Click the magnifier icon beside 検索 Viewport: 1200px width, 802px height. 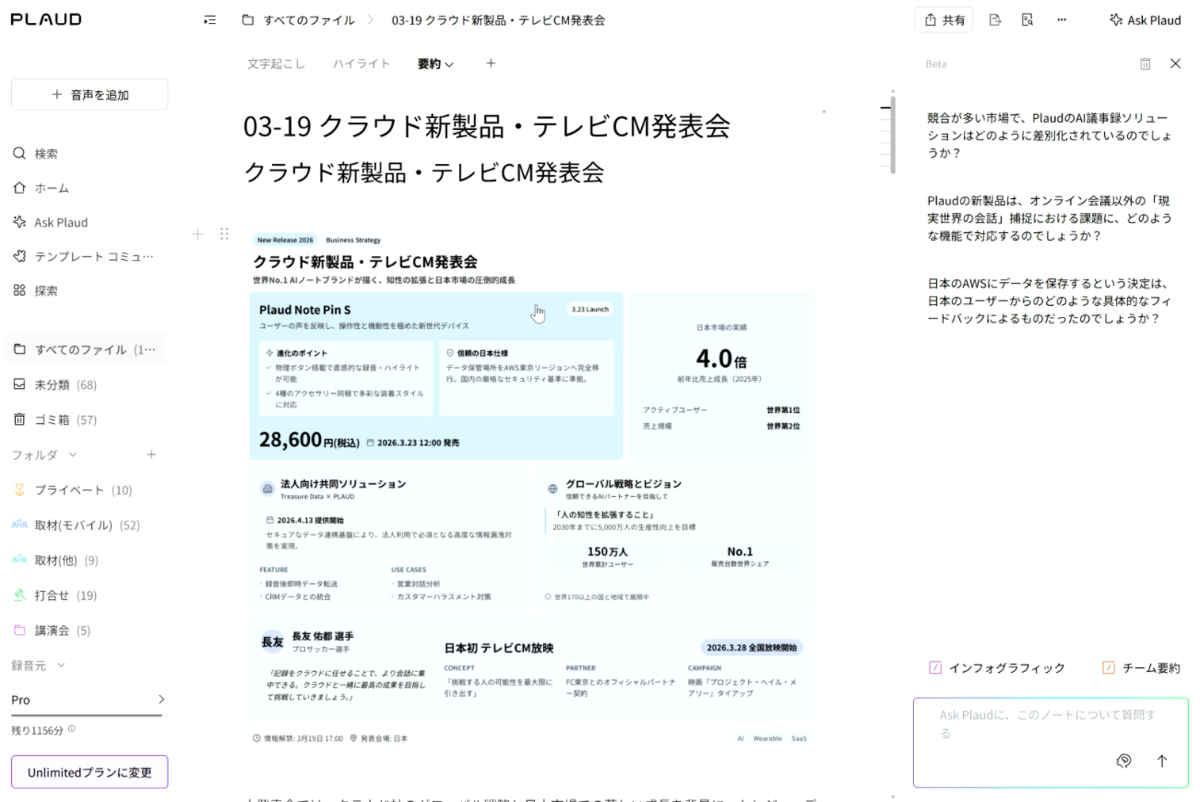[x=19, y=154]
